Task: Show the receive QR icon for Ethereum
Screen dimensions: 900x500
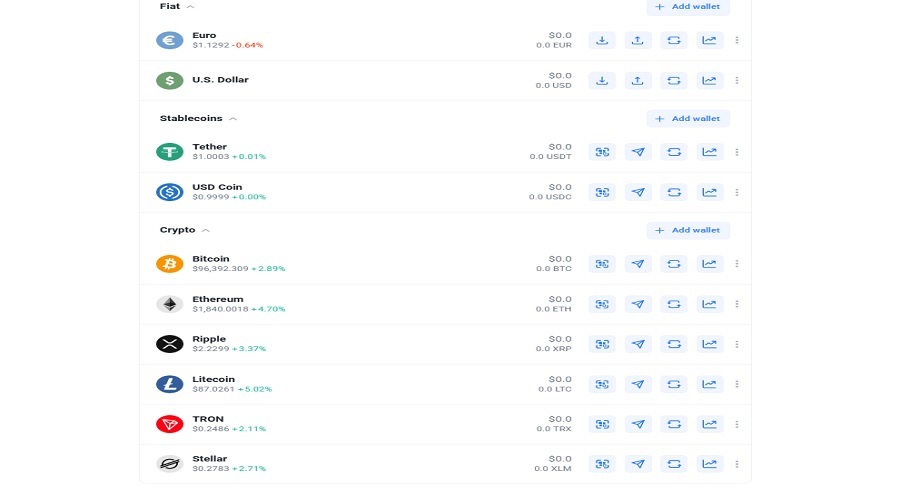Action: tap(602, 304)
